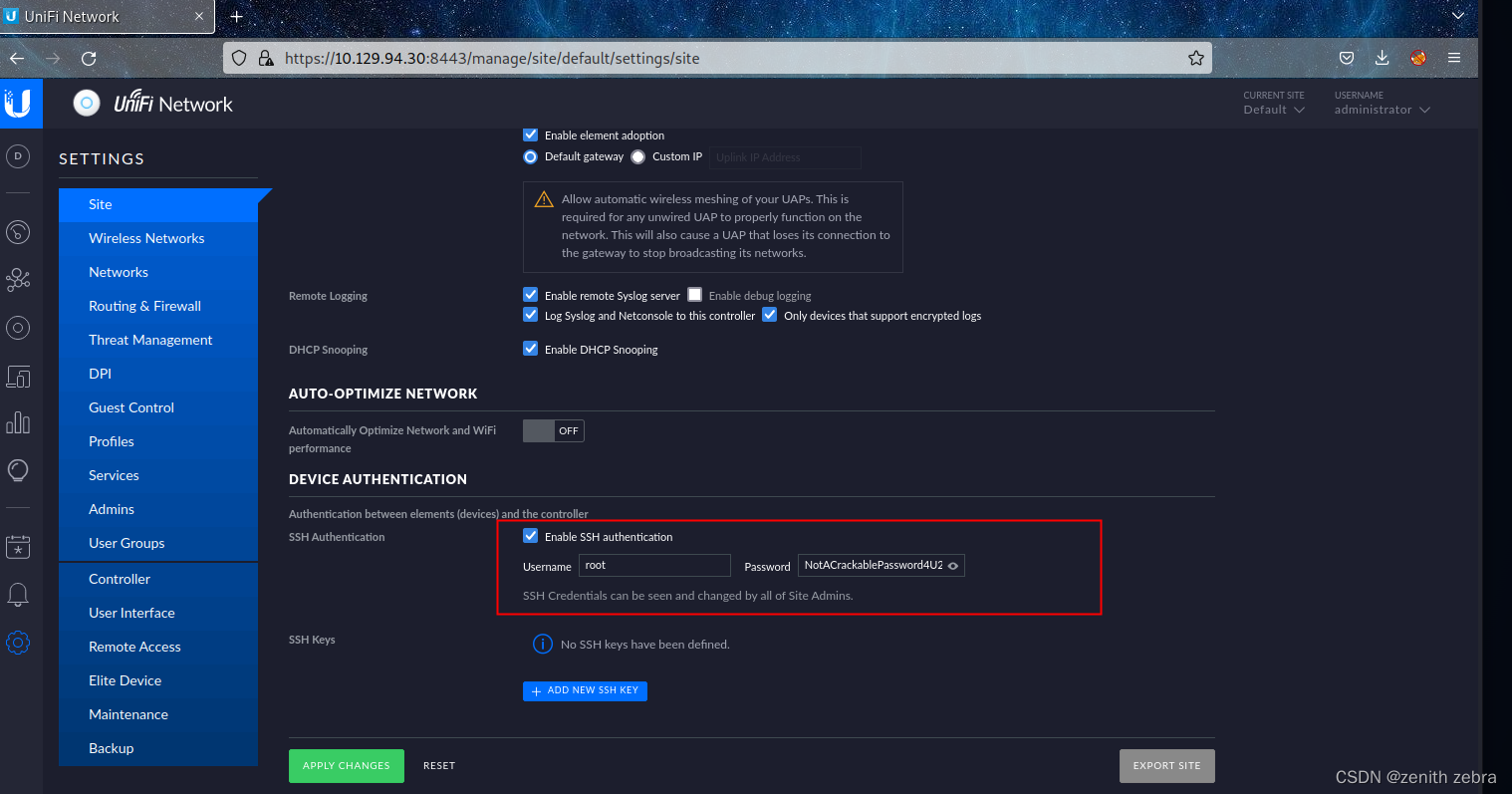
Task: Toggle Enable SSH authentication checkbox
Action: pos(531,536)
